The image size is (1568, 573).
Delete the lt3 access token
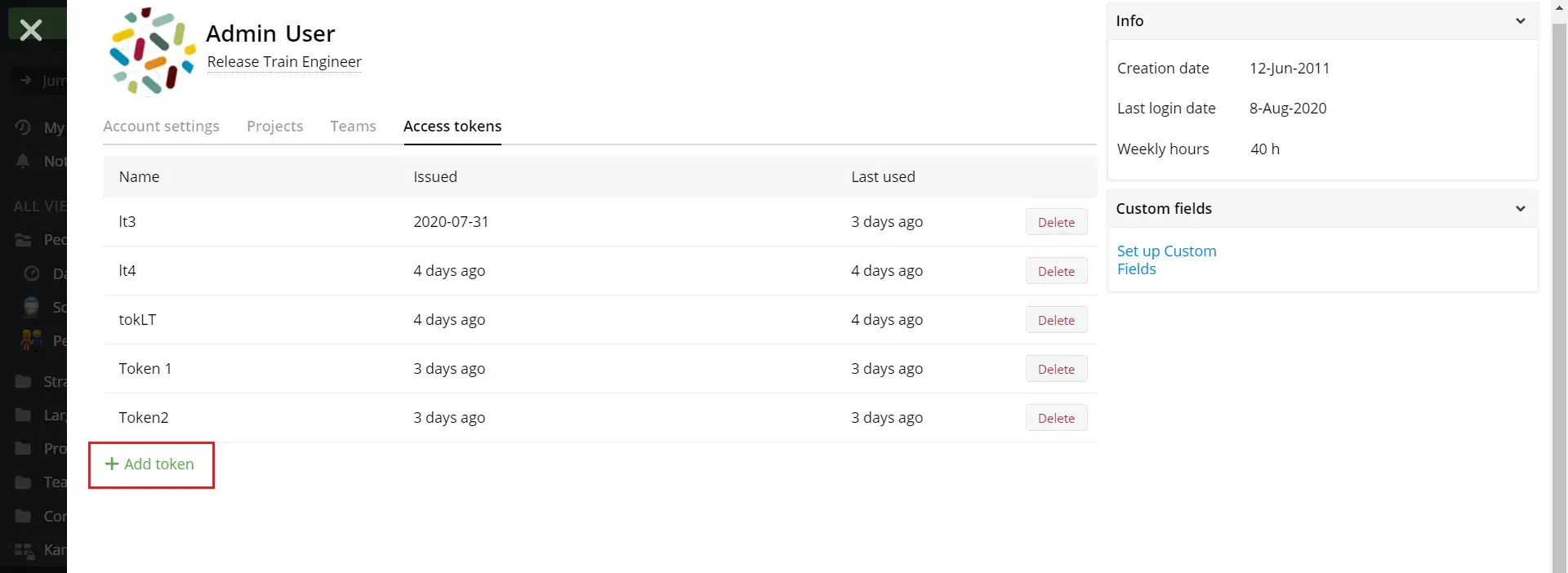pyautogui.click(x=1055, y=222)
